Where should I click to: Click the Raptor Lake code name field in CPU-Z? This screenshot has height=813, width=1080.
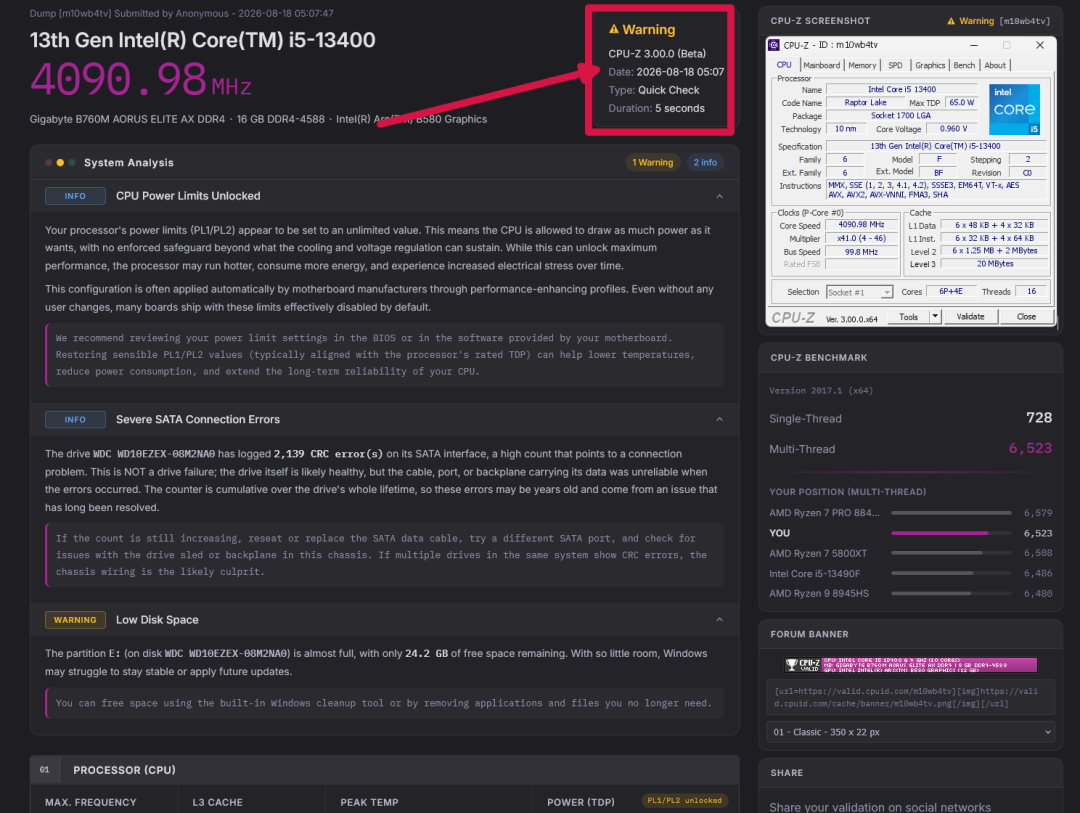pyautogui.click(x=865, y=103)
